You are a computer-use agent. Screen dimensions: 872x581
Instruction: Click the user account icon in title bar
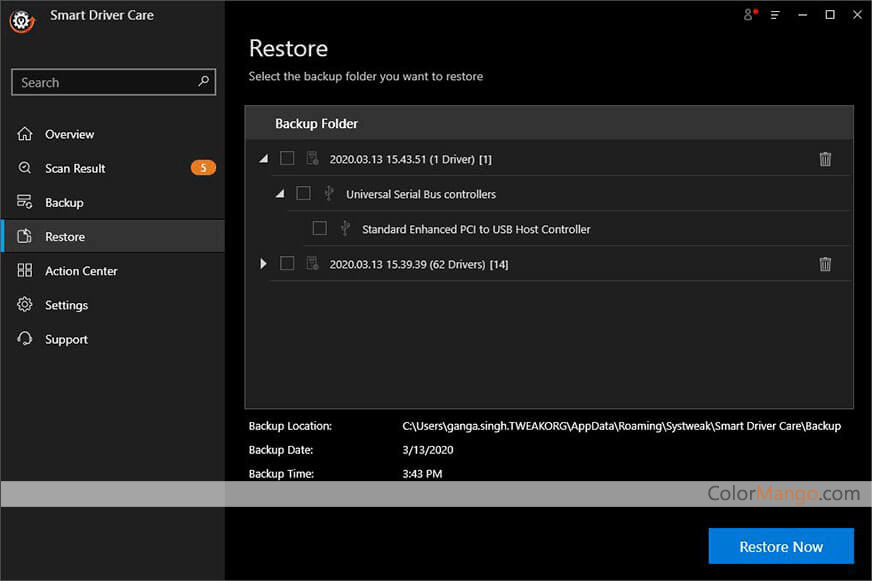tap(748, 15)
